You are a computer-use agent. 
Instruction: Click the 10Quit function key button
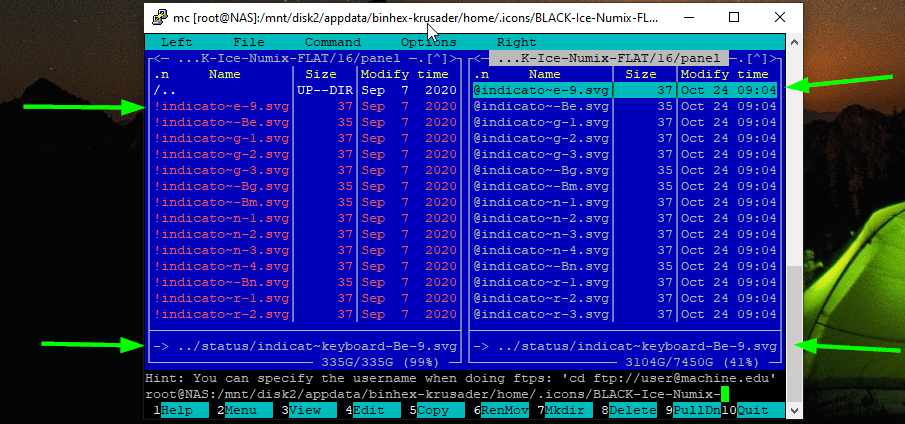(753, 410)
